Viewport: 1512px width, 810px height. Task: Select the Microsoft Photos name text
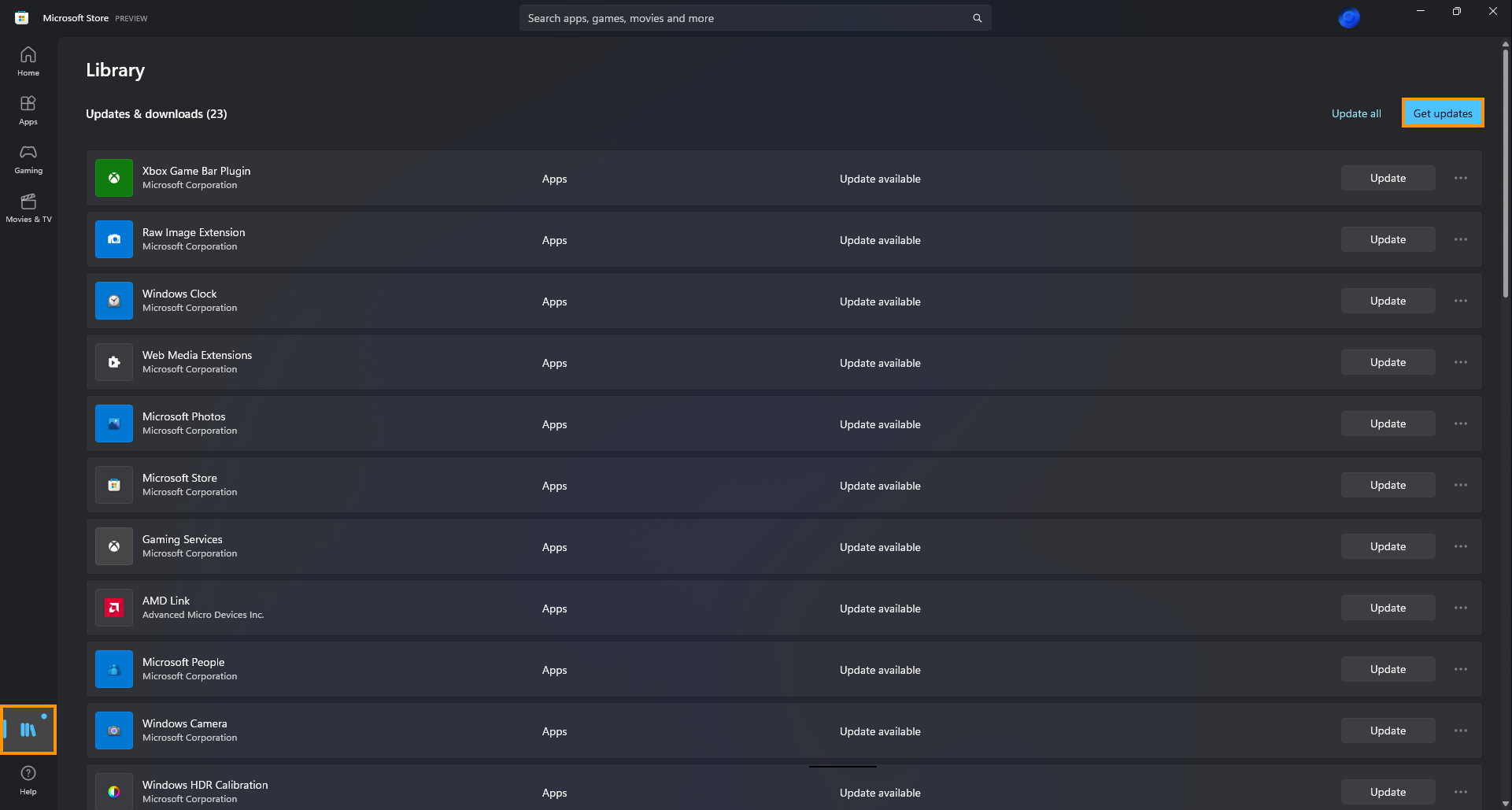[x=183, y=416]
